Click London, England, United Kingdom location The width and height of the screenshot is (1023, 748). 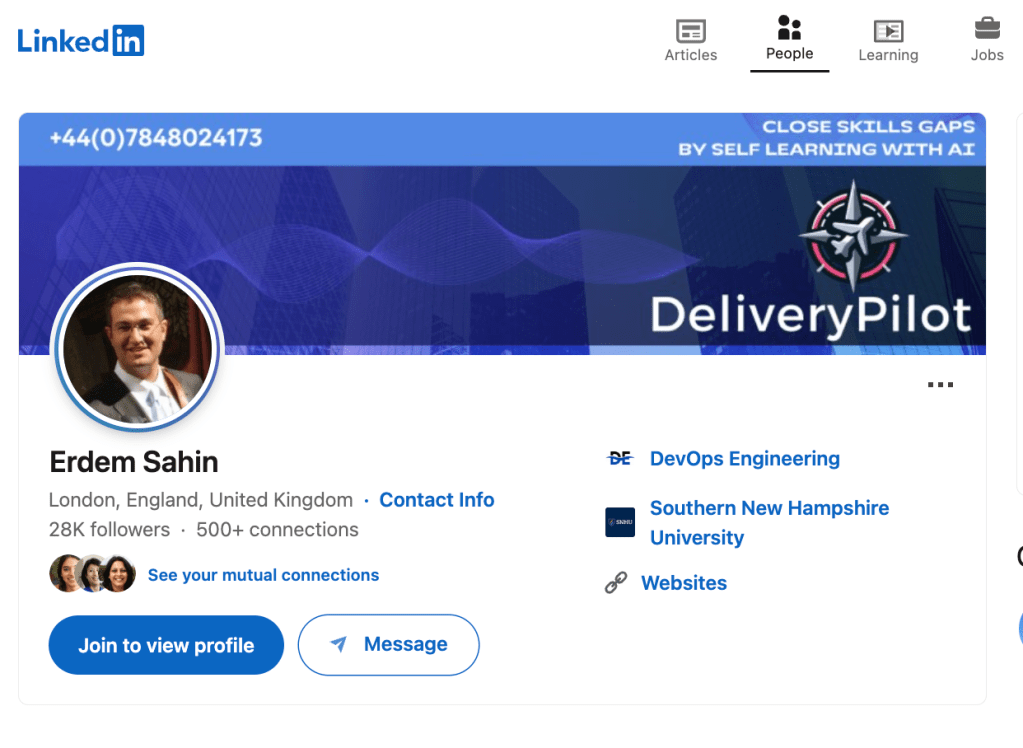tap(201, 500)
